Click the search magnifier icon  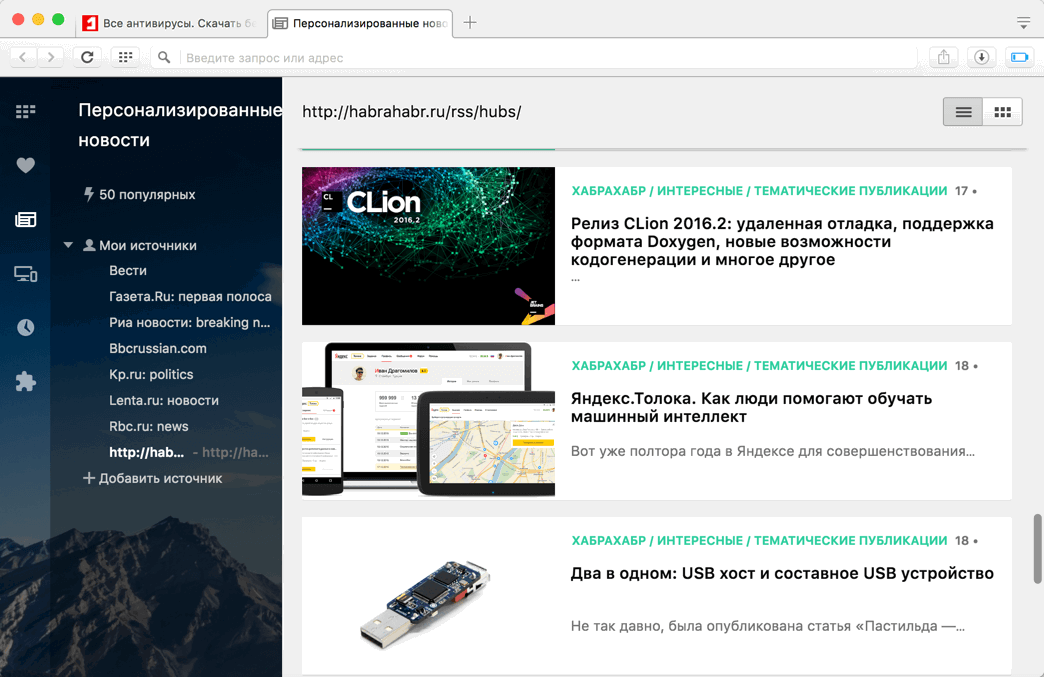pyautogui.click(x=164, y=58)
